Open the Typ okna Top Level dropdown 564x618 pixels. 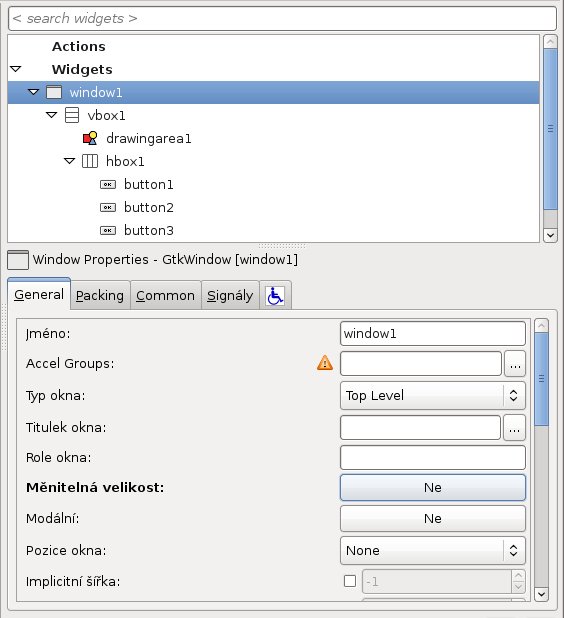point(433,395)
